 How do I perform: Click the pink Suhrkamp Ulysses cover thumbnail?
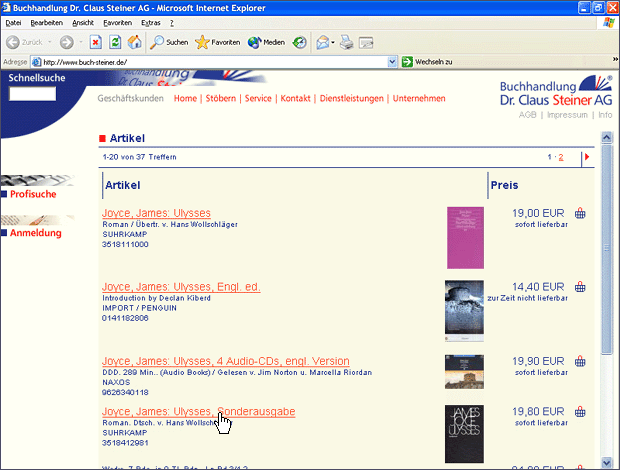(465, 238)
